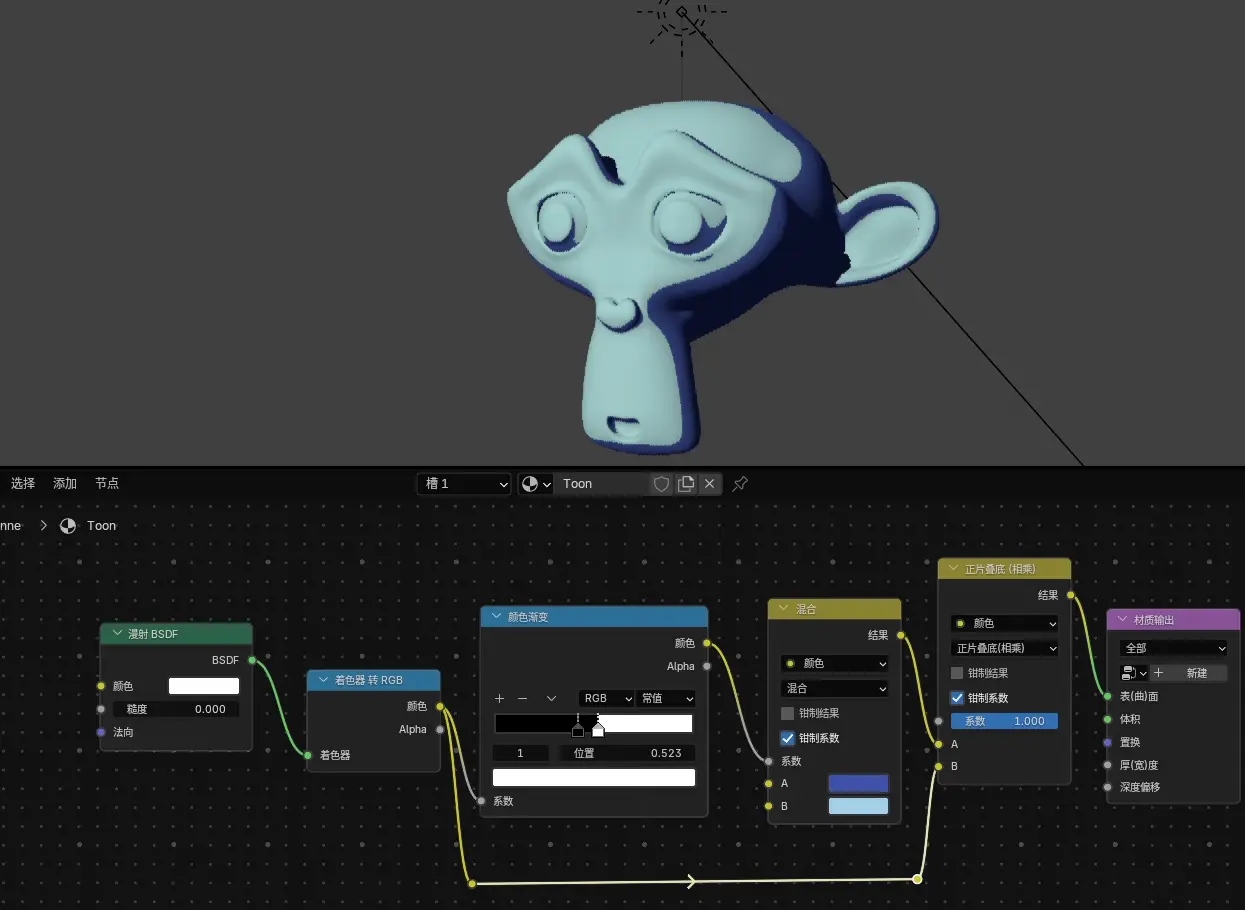The image size is (1245, 910).
Task: Unlink the Toon material with X icon
Action: click(x=710, y=484)
